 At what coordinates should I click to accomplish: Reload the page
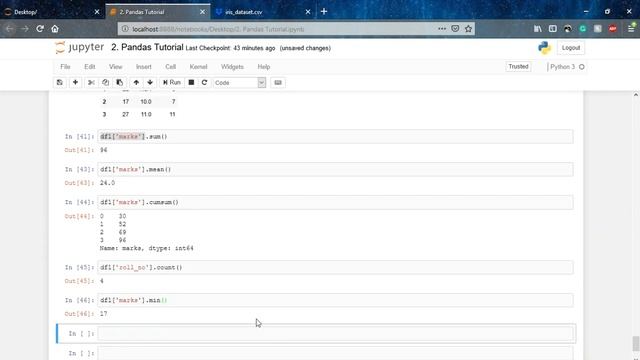tap(40, 29)
